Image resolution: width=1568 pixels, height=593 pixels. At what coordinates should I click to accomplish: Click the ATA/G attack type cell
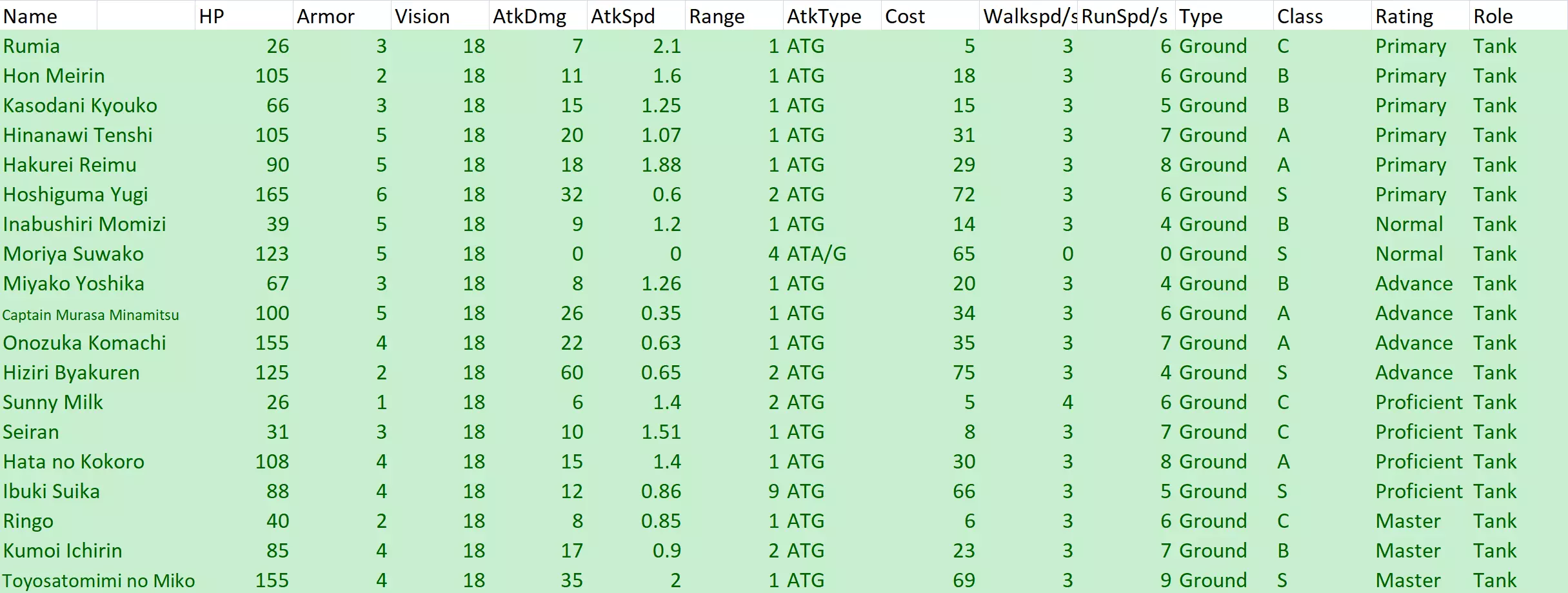click(816, 254)
